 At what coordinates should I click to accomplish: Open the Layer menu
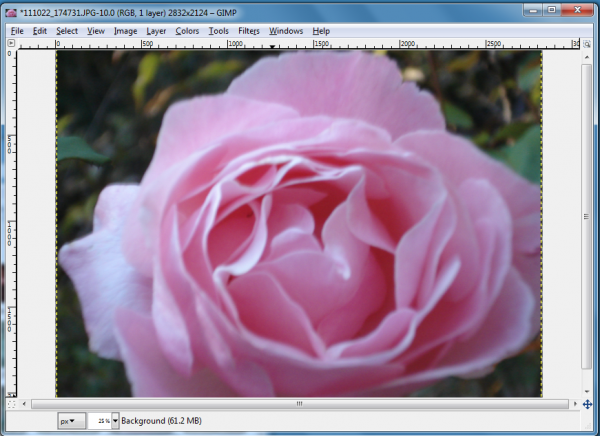coord(156,31)
